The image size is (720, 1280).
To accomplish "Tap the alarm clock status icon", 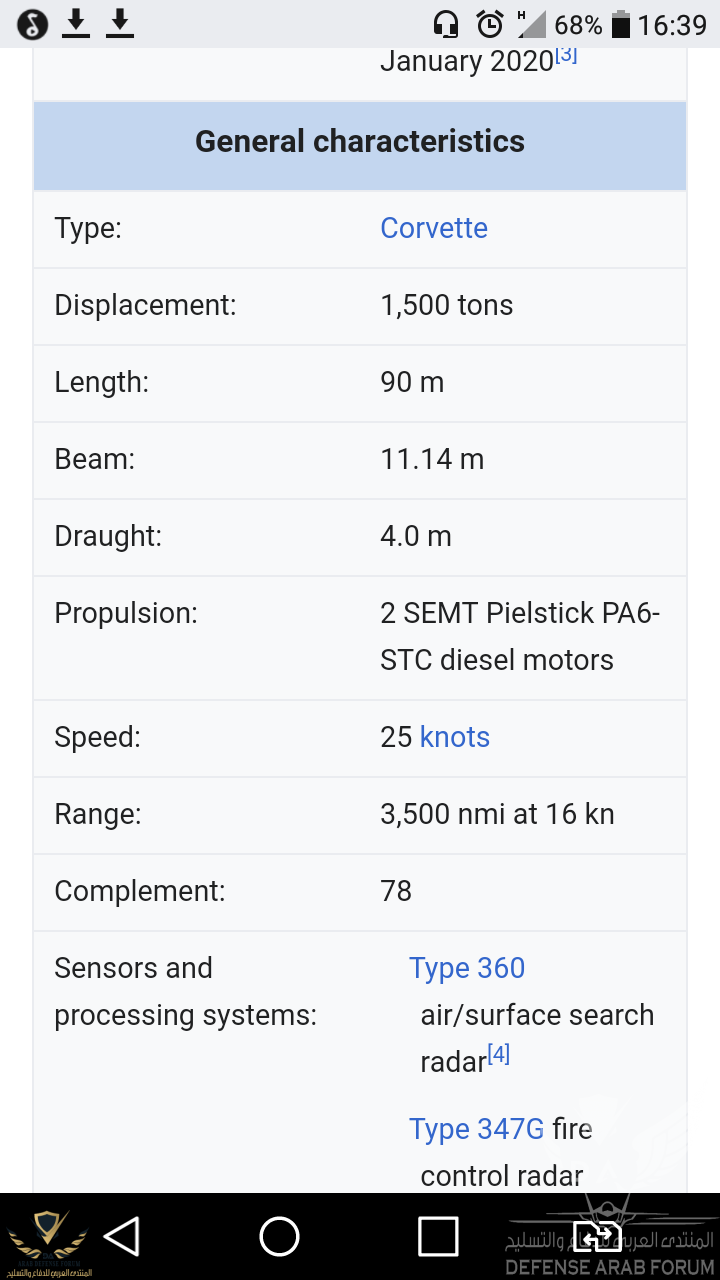I will (490, 24).
